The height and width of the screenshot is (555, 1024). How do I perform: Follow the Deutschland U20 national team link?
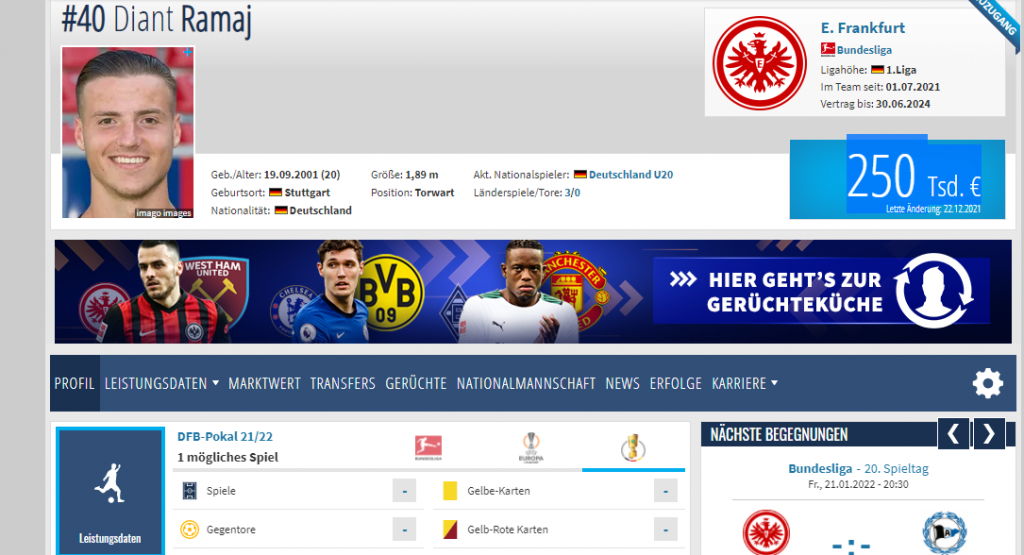coord(631,174)
